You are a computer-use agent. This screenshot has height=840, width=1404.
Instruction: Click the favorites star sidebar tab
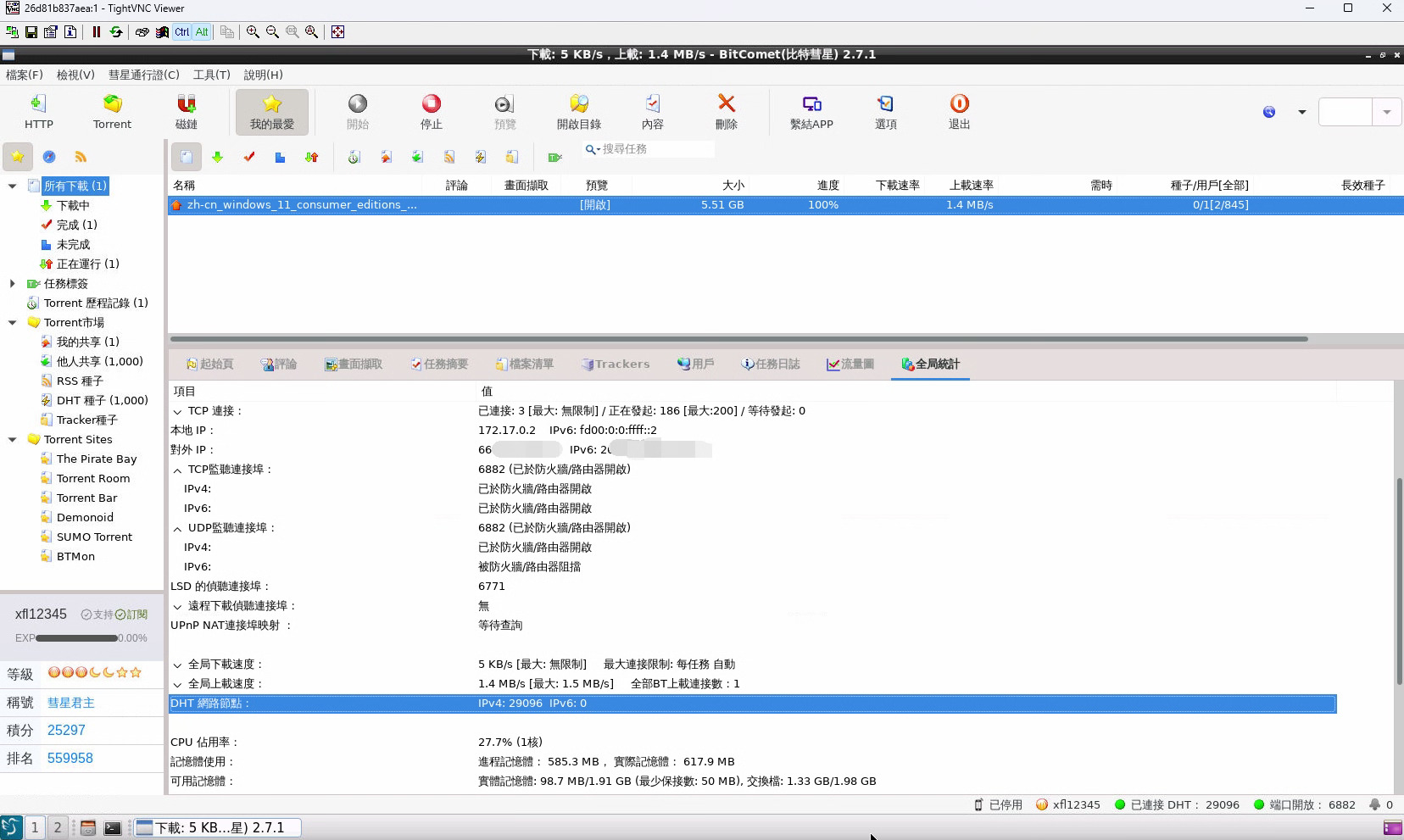click(x=18, y=157)
